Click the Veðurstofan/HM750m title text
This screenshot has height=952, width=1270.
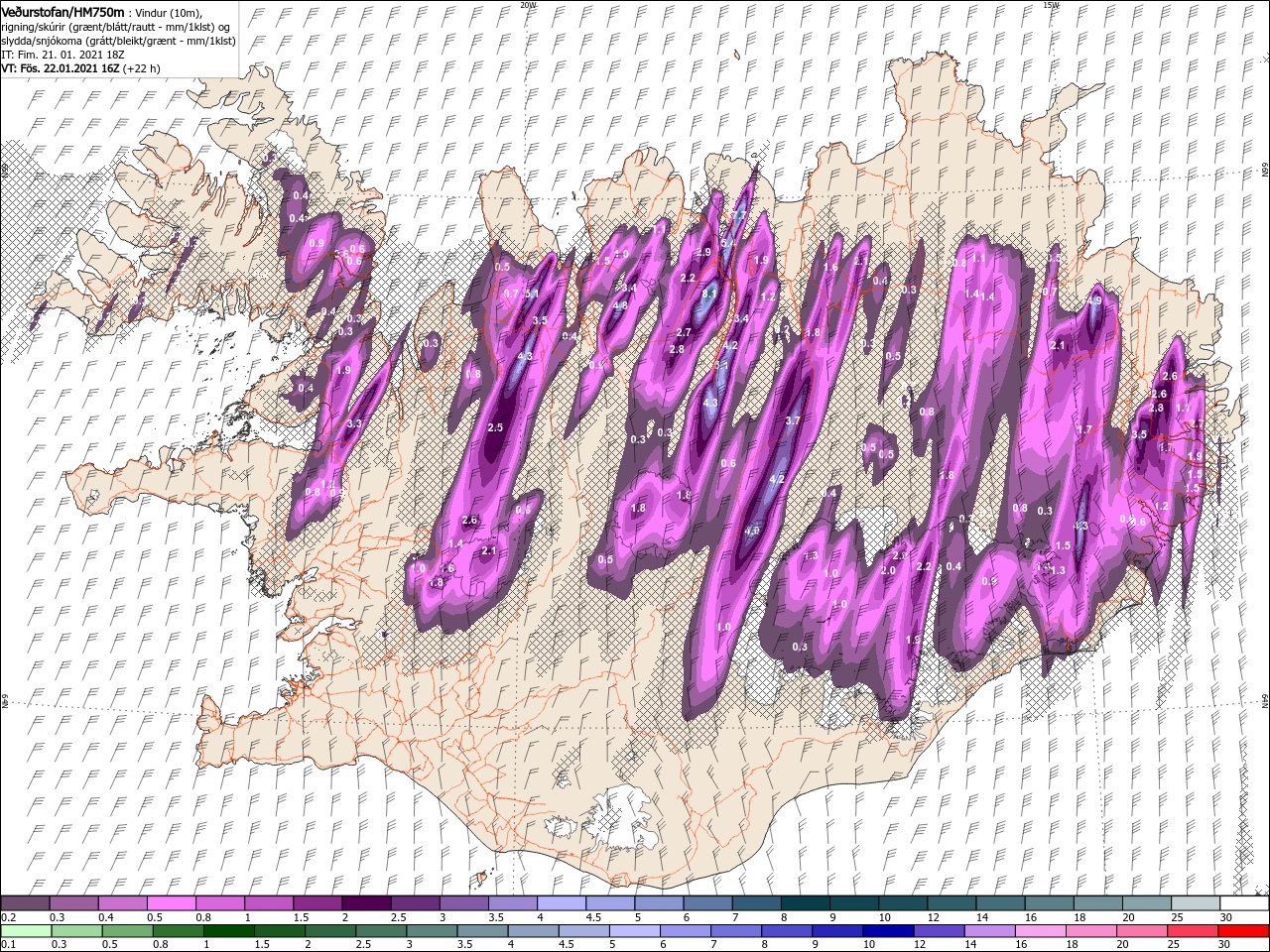point(63,11)
